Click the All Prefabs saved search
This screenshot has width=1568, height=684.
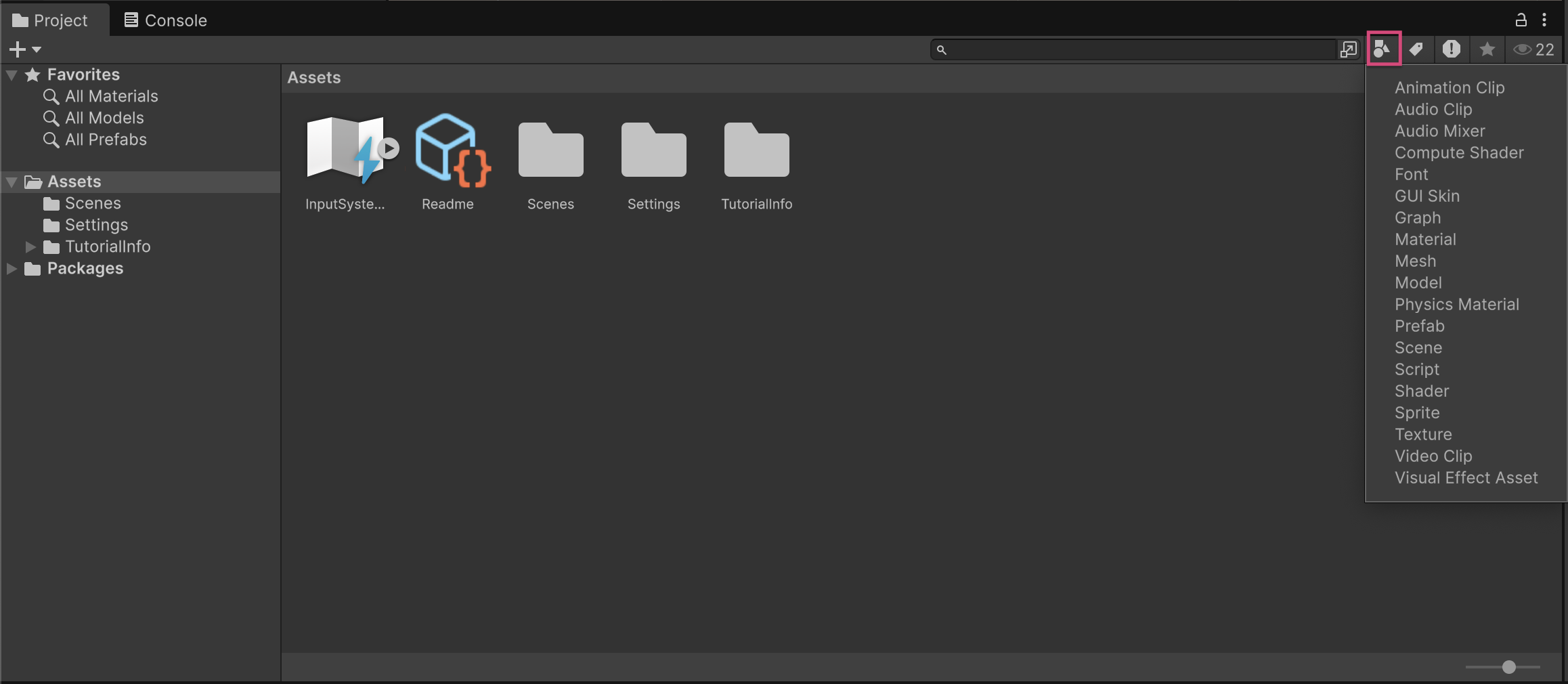106,140
